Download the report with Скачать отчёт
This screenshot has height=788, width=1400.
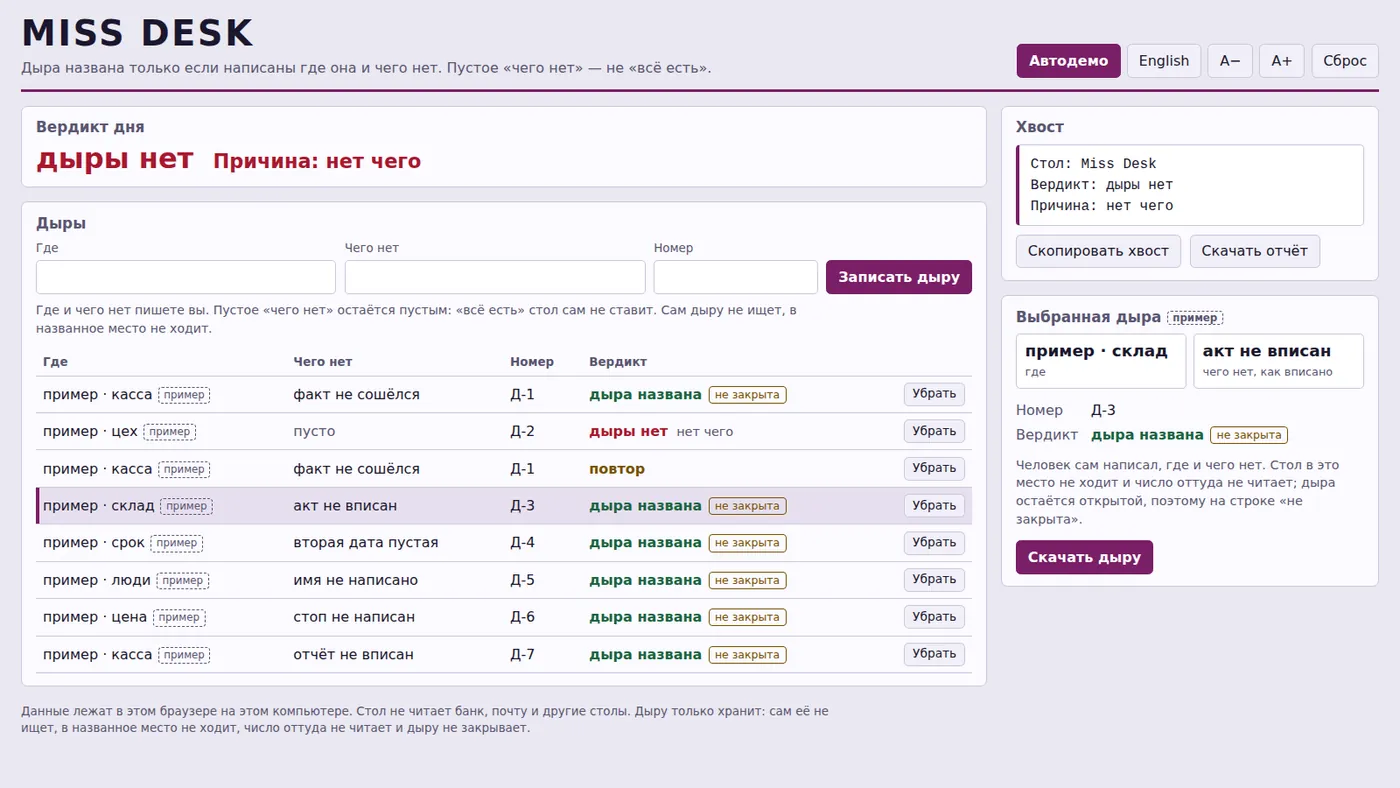[1255, 251]
